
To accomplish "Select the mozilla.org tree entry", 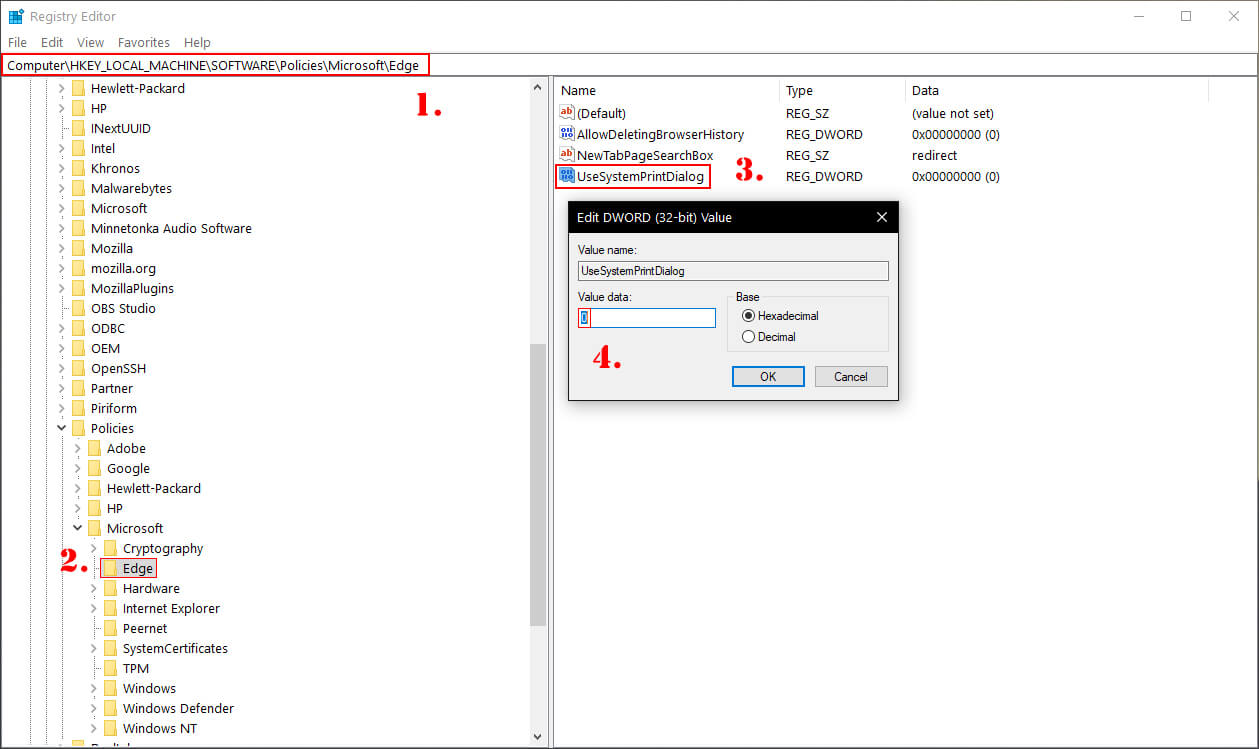I will click(123, 268).
